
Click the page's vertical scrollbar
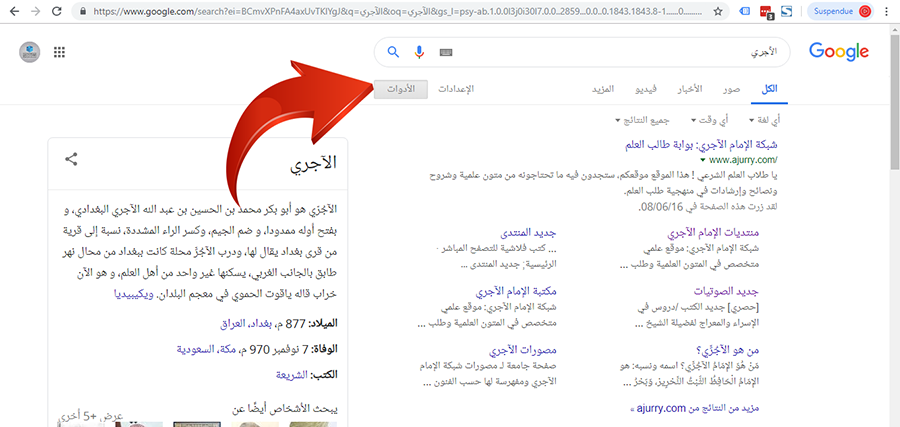coord(893,200)
